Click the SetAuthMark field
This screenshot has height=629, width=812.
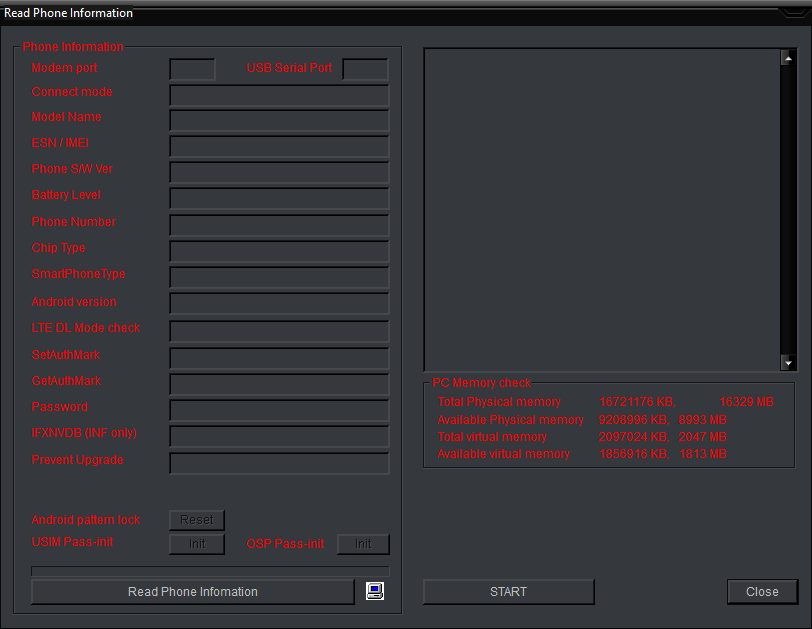click(279, 358)
